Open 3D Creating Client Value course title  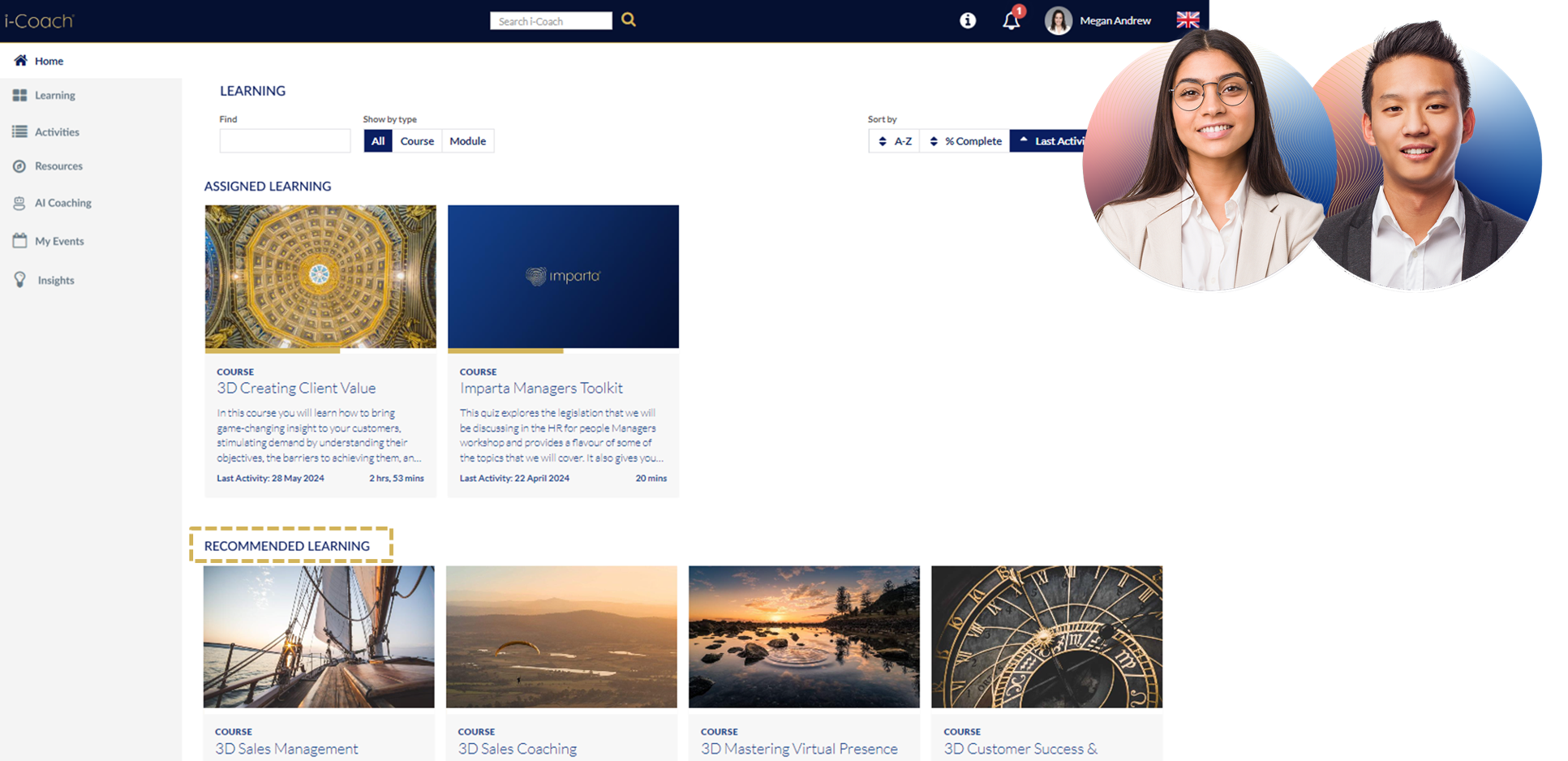coord(296,389)
